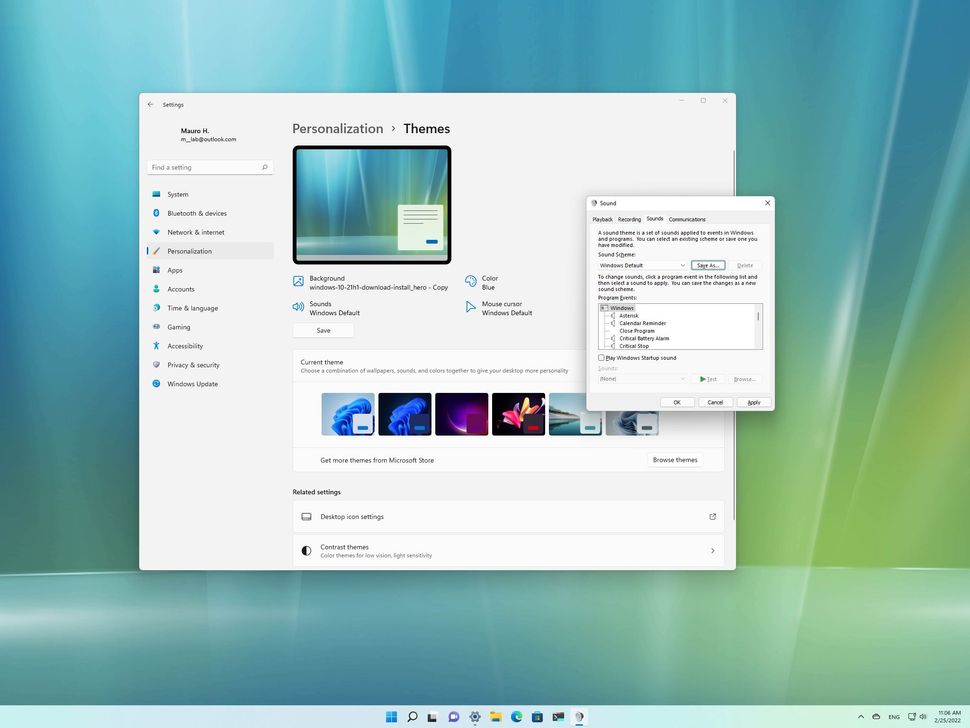
Task: Open the Sounds dropdown showing (None)
Action: tap(642, 378)
